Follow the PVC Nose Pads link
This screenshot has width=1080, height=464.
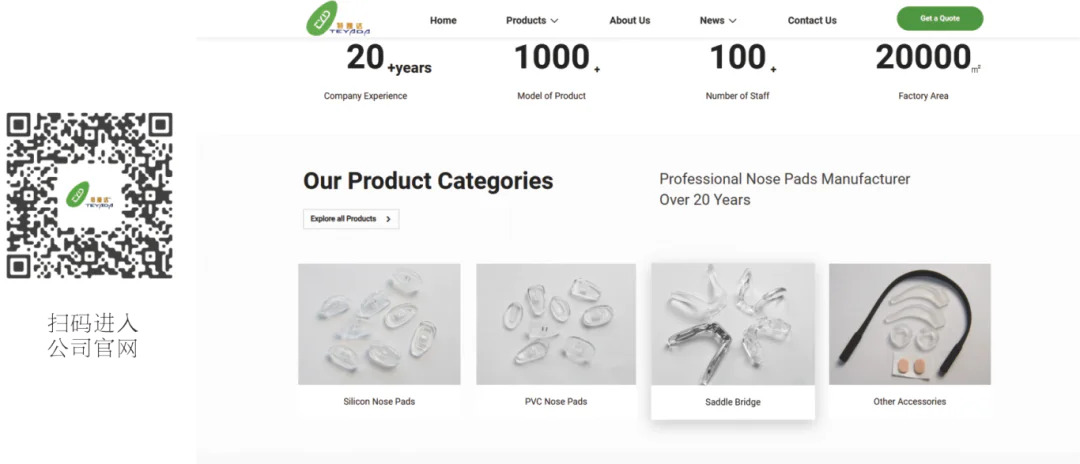click(556, 402)
